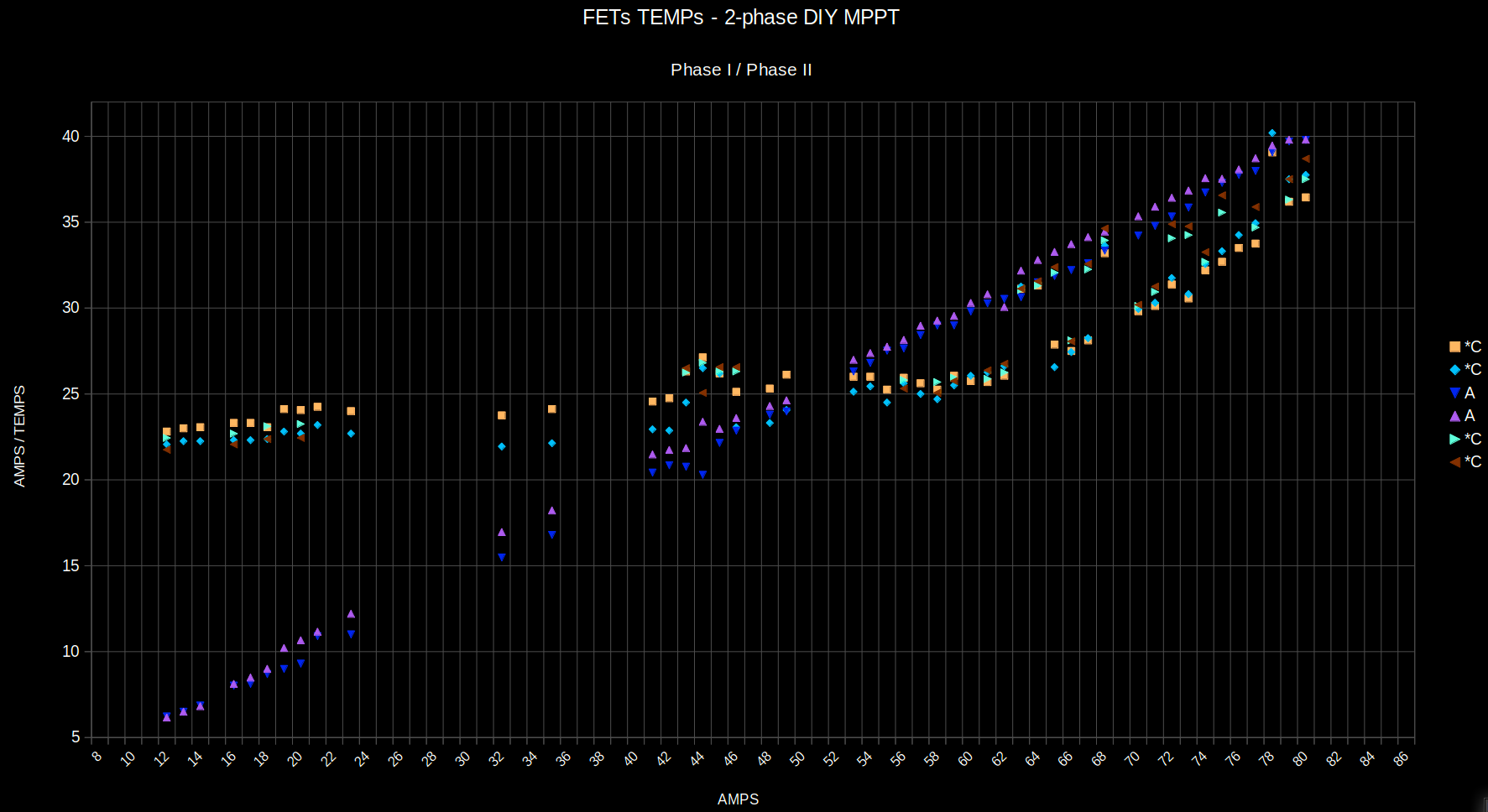Select the x-axis label 56
1488x812 pixels.
coord(899,759)
